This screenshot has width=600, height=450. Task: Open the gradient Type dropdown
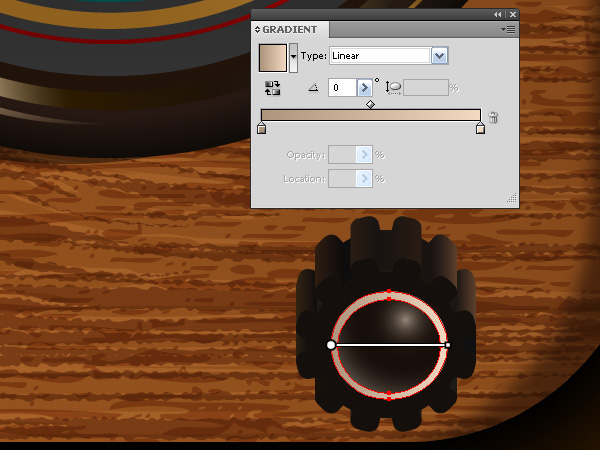tap(440, 56)
